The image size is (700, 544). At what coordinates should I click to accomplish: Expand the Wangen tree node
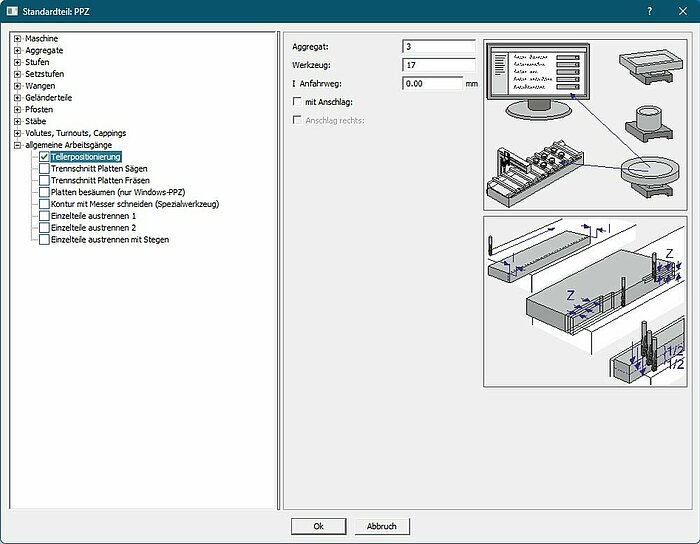[17, 86]
